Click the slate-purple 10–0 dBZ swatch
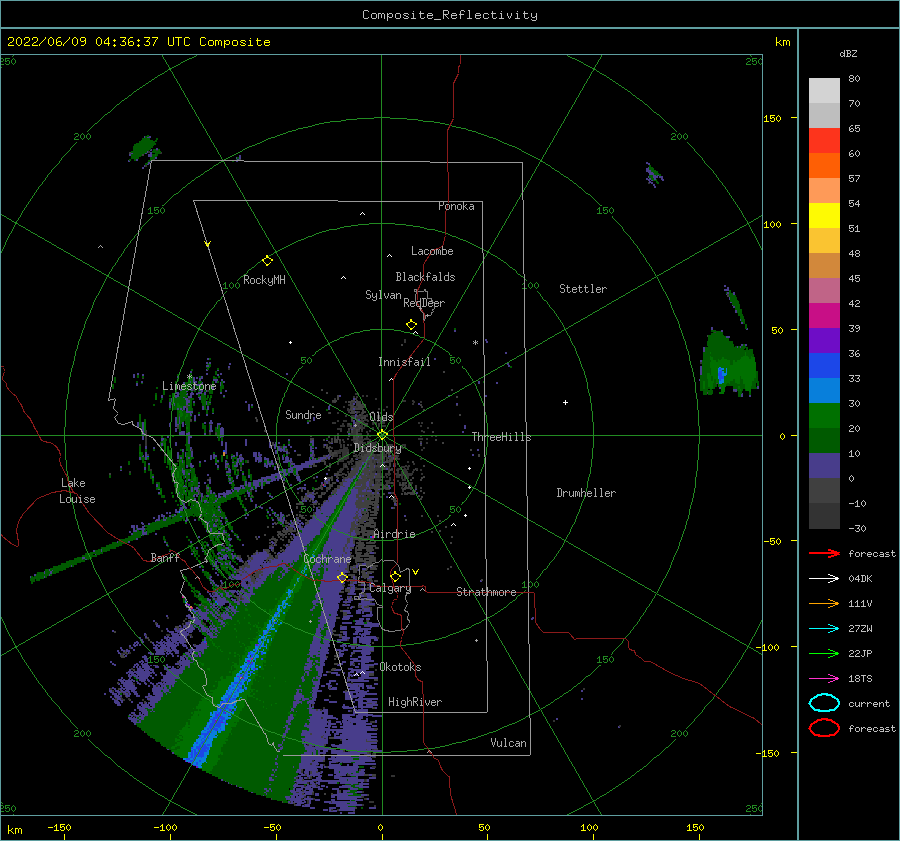The image size is (900, 841). [x=824, y=466]
